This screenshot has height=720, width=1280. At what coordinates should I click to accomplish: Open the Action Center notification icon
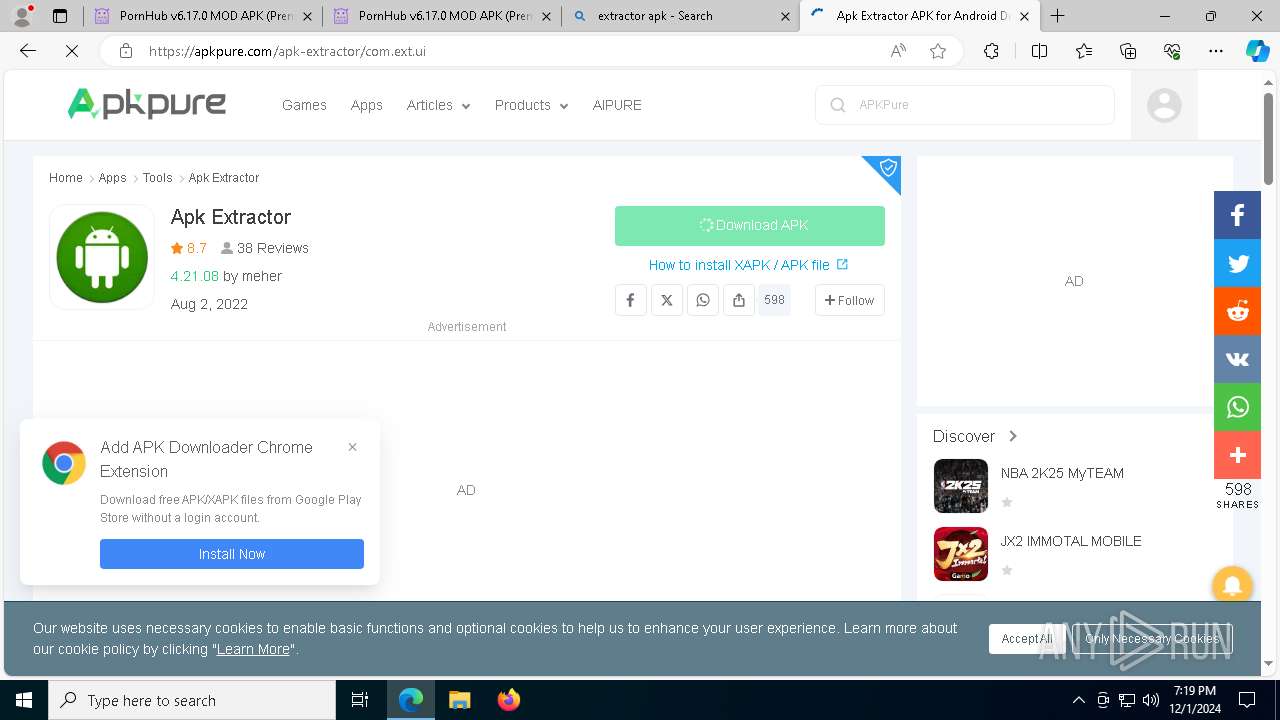[1247, 700]
